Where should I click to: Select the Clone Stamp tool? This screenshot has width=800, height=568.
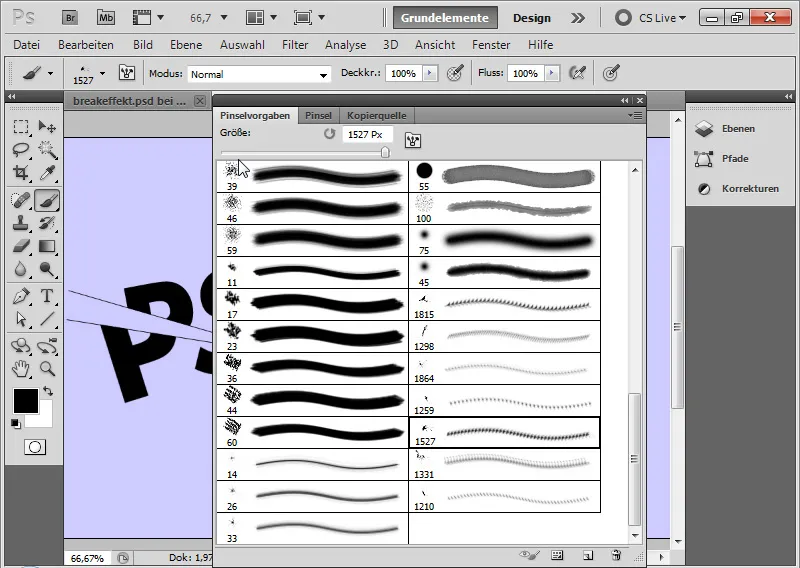21,223
